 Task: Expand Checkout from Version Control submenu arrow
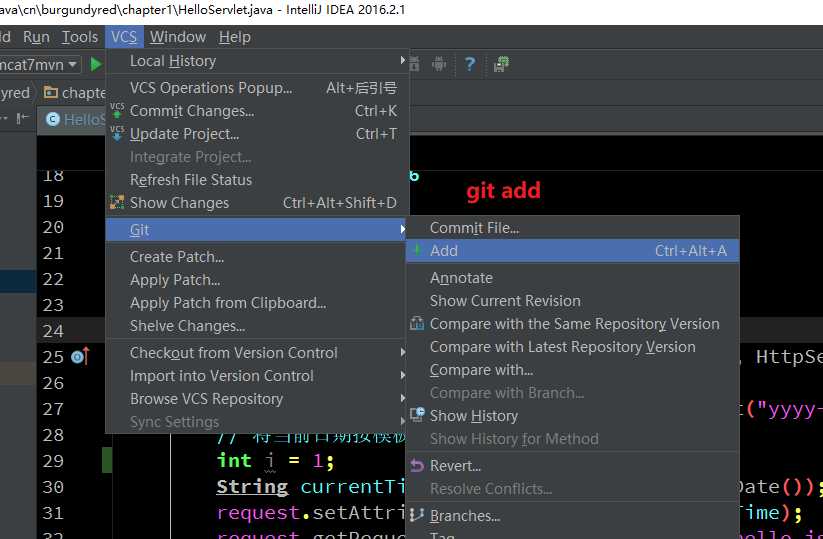pyautogui.click(x=403, y=352)
